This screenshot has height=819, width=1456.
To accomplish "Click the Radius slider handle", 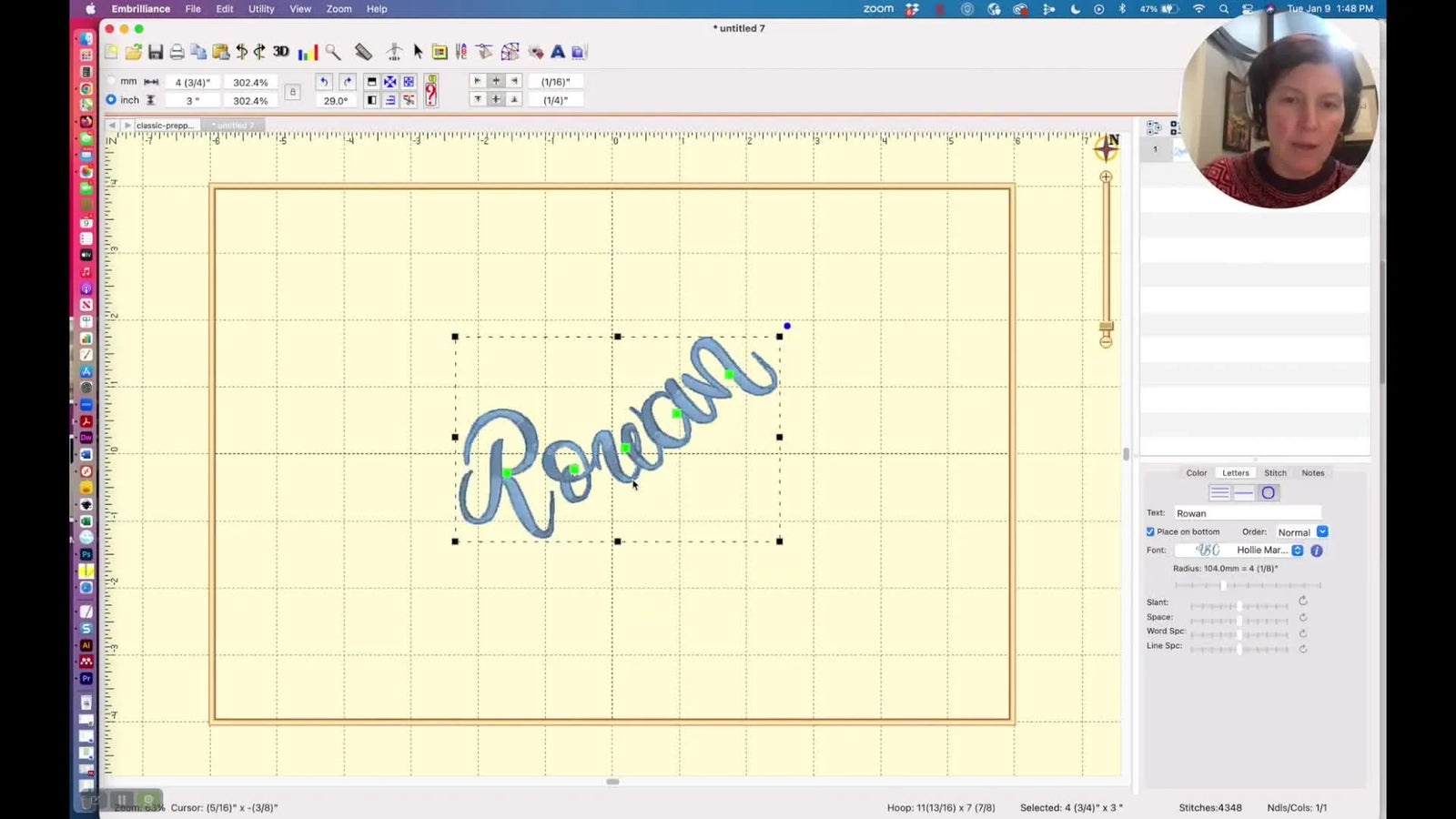I will (1223, 585).
